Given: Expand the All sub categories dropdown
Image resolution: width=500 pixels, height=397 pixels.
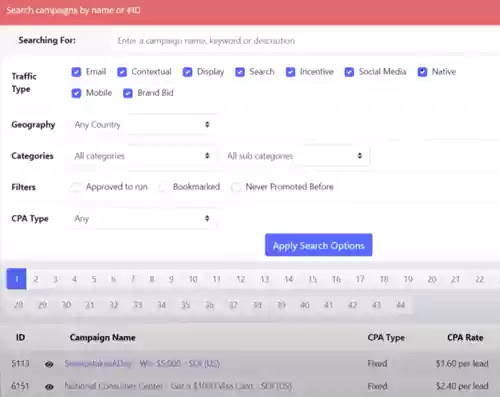Looking at the screenshot, I should click(x=295, y=156).
